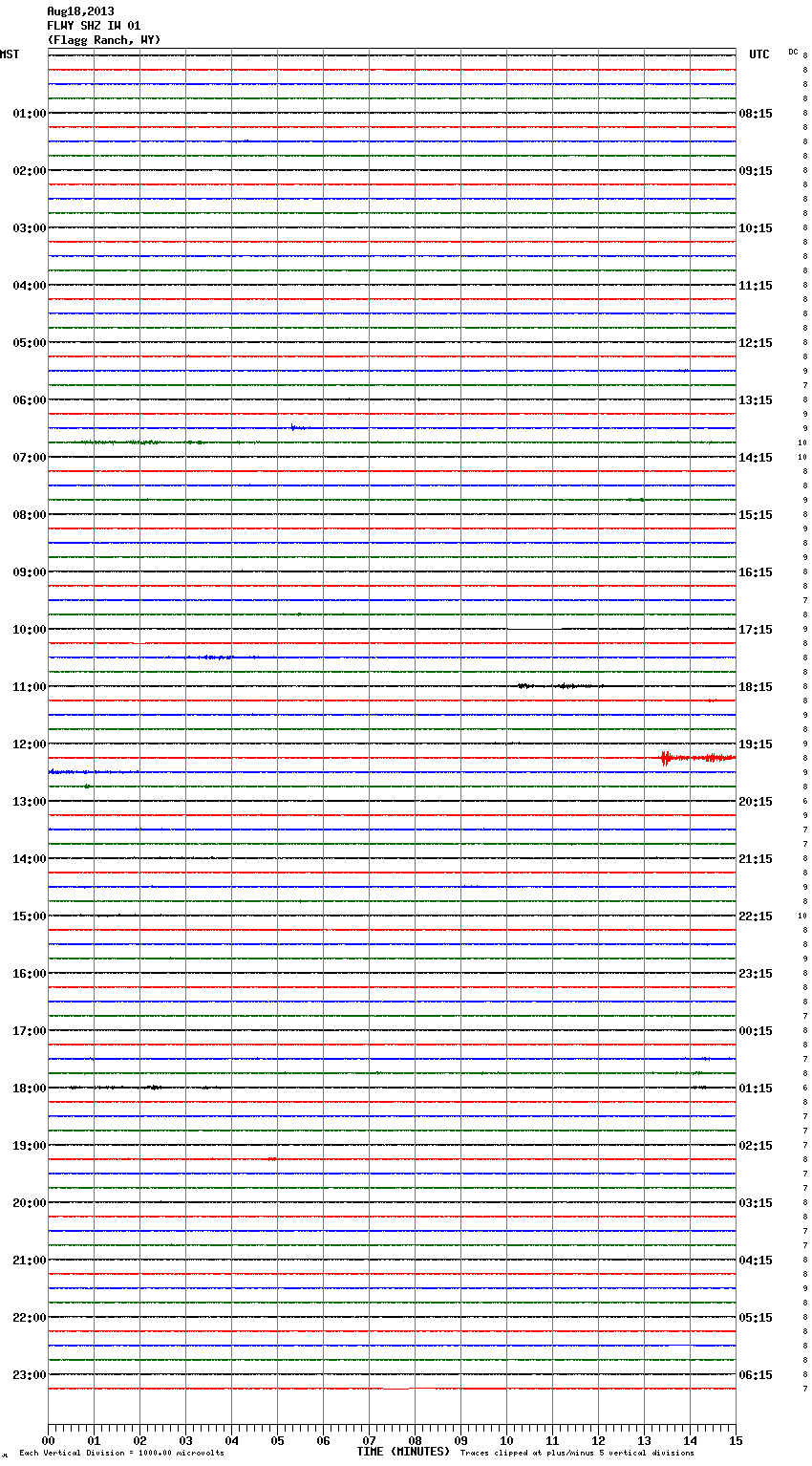Viewport: 812px width, 1466px height.
Task: Click the 13:15 UTC time label
Action: click(756, 400)
